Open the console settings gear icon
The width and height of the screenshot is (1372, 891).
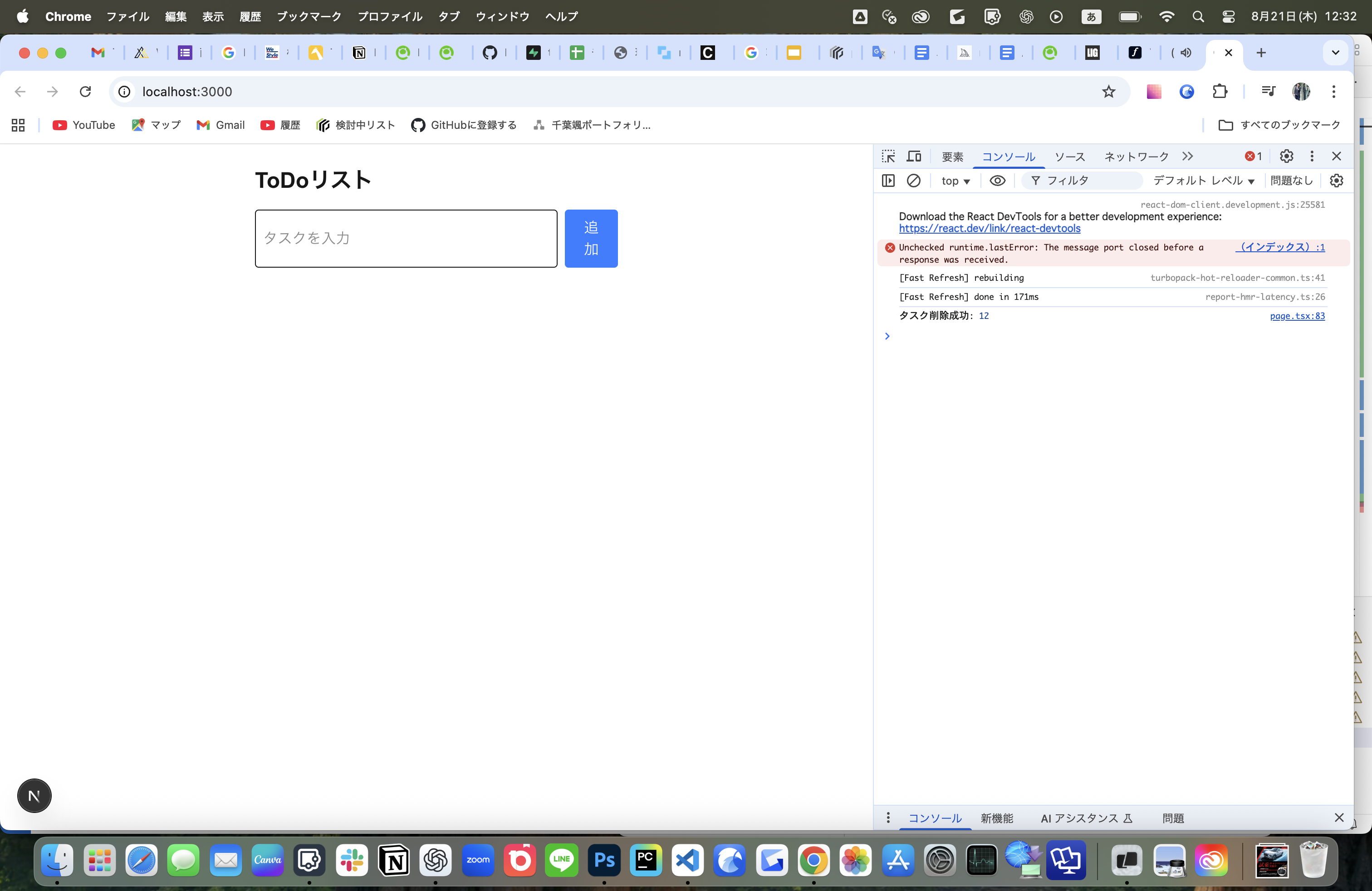coord(1336,181)
